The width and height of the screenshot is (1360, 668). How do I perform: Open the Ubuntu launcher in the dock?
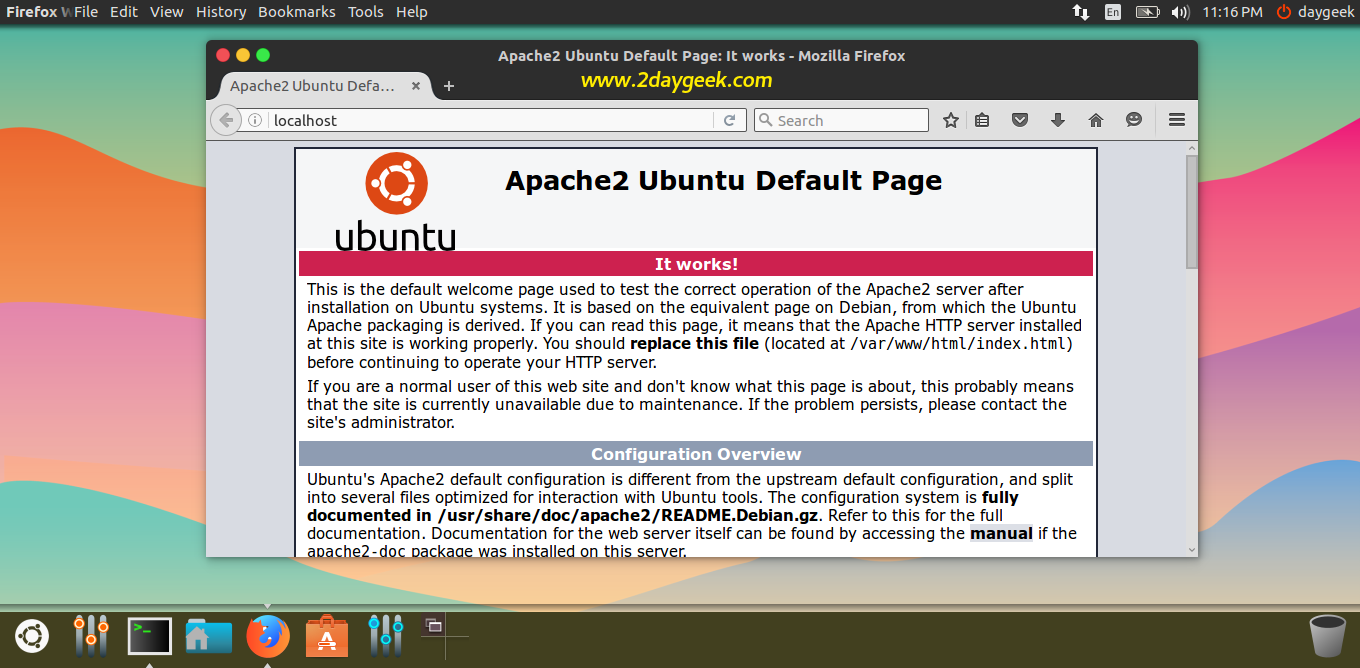coord(31,636)
